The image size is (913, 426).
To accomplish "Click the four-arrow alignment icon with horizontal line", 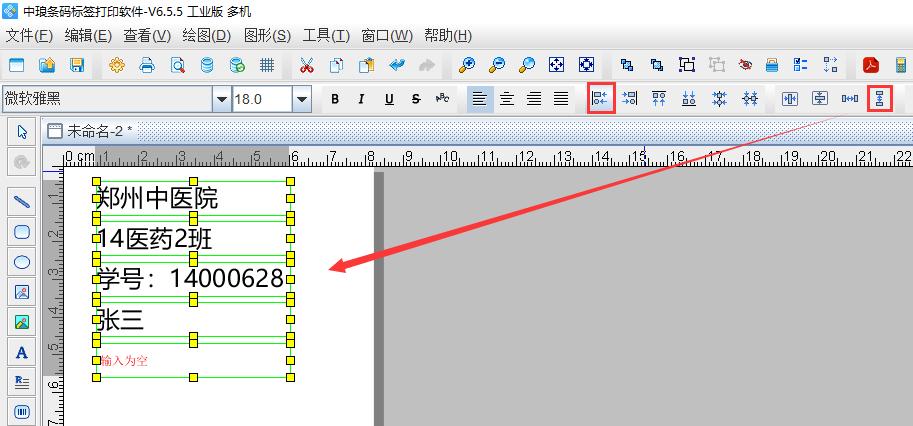I will [x=750, y=99].
